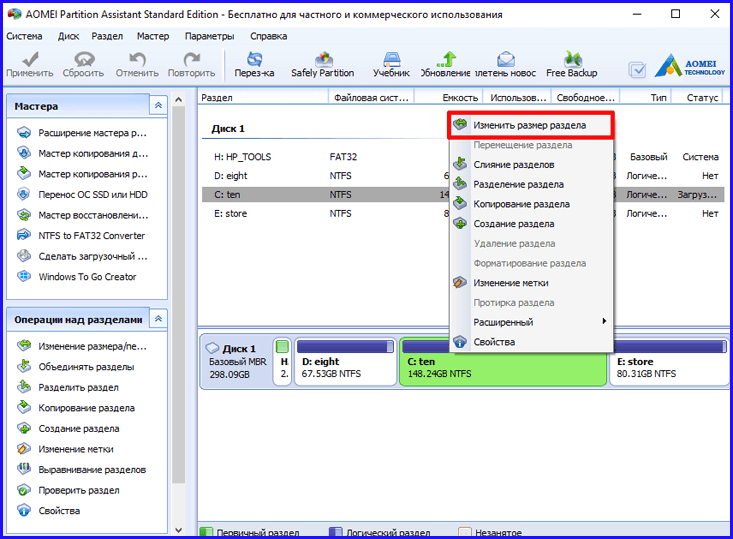
Task: Open the Параметры menu
Action: pos(209,36)
